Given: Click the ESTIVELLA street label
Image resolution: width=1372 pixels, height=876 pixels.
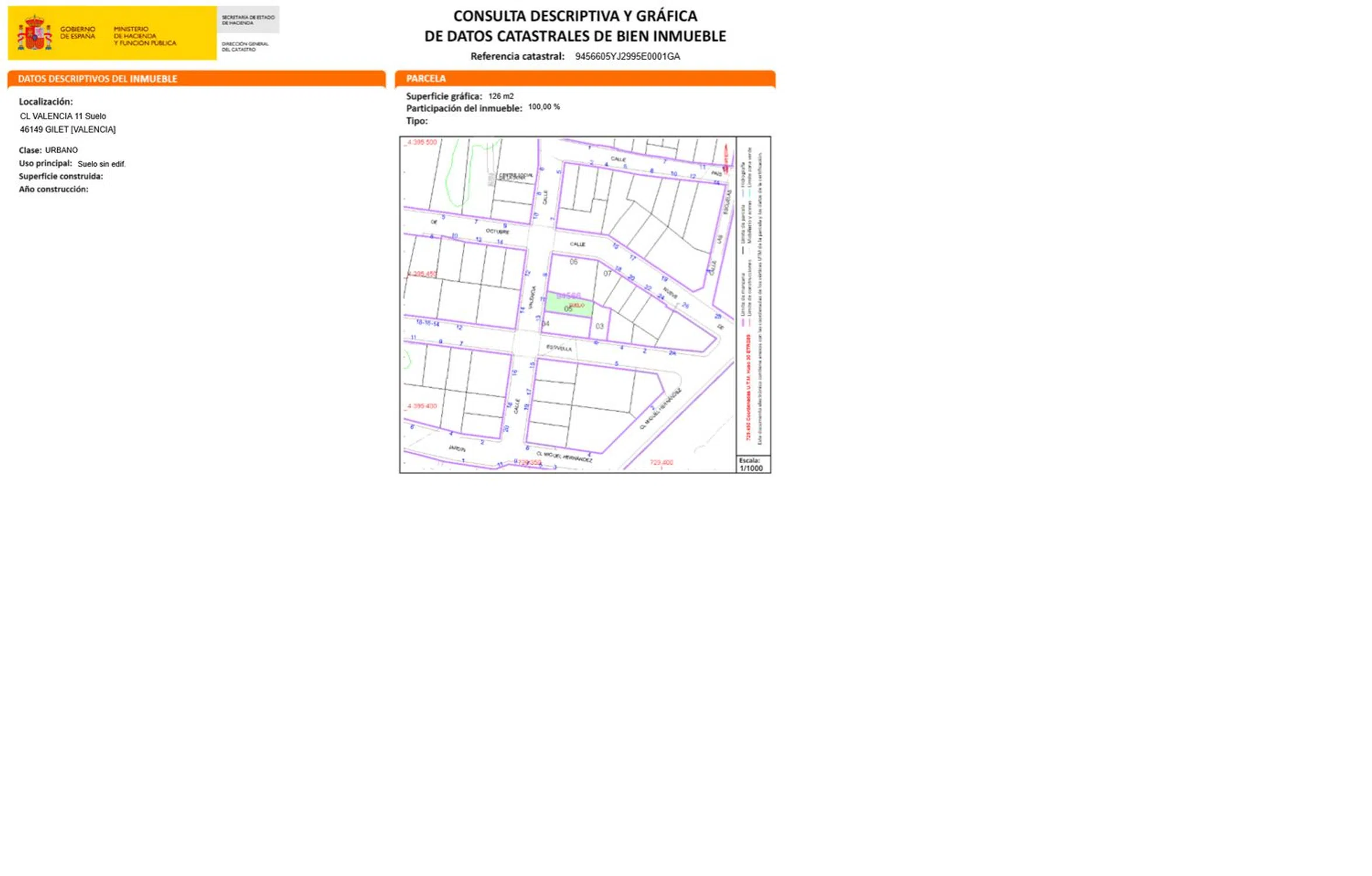Looking at the screenshot, I should coord(559,348).
